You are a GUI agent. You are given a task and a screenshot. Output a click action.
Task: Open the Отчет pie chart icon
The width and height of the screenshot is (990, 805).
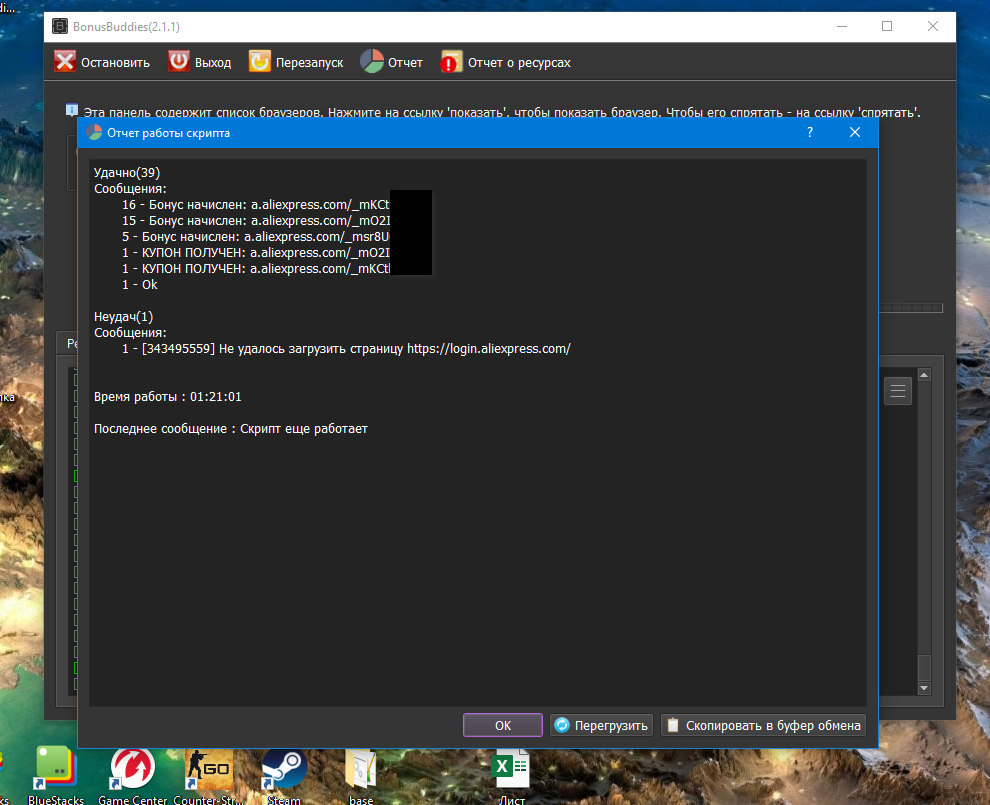click(x=372, y=61)
